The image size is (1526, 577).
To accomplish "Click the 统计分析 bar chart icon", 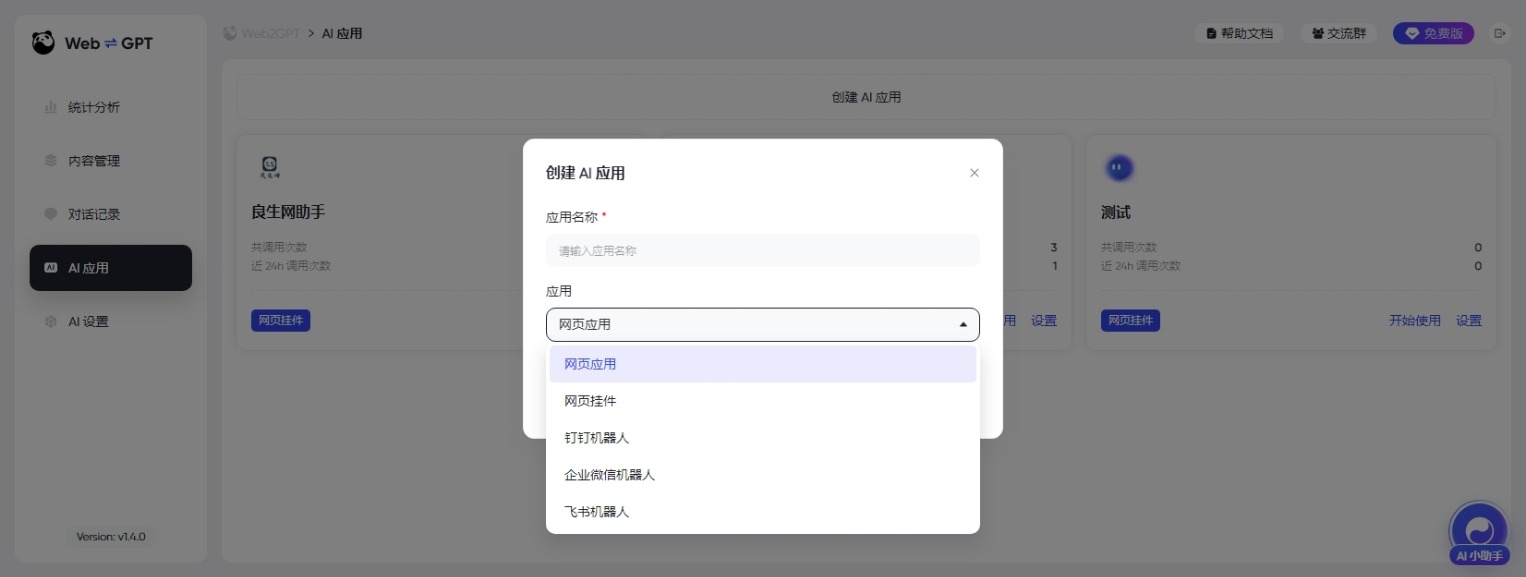I will tap(51, 107).
